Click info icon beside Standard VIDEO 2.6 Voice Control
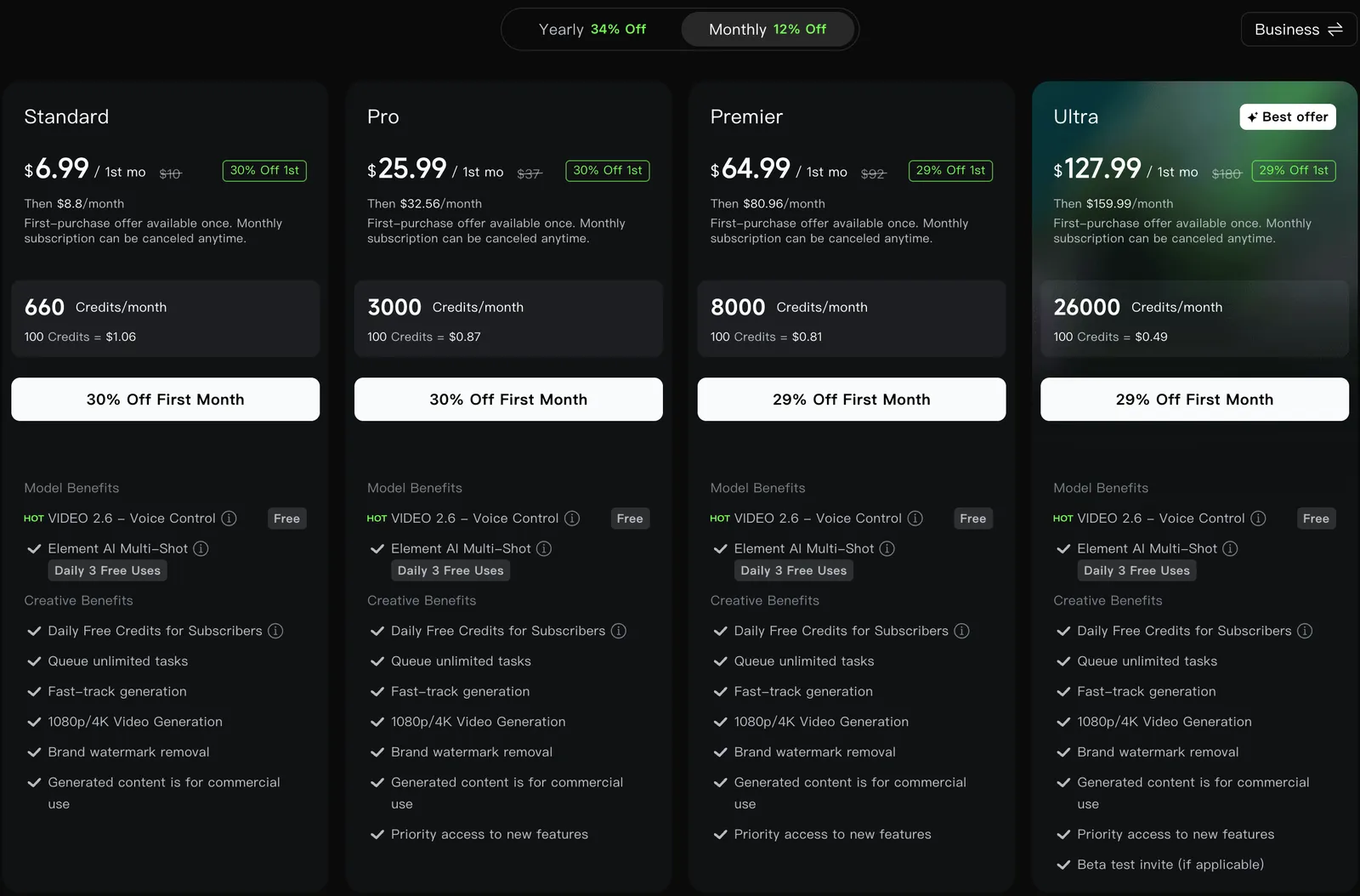Image resolution: width=1360 pixels, height=896 pixels. (x=229, y=519)
